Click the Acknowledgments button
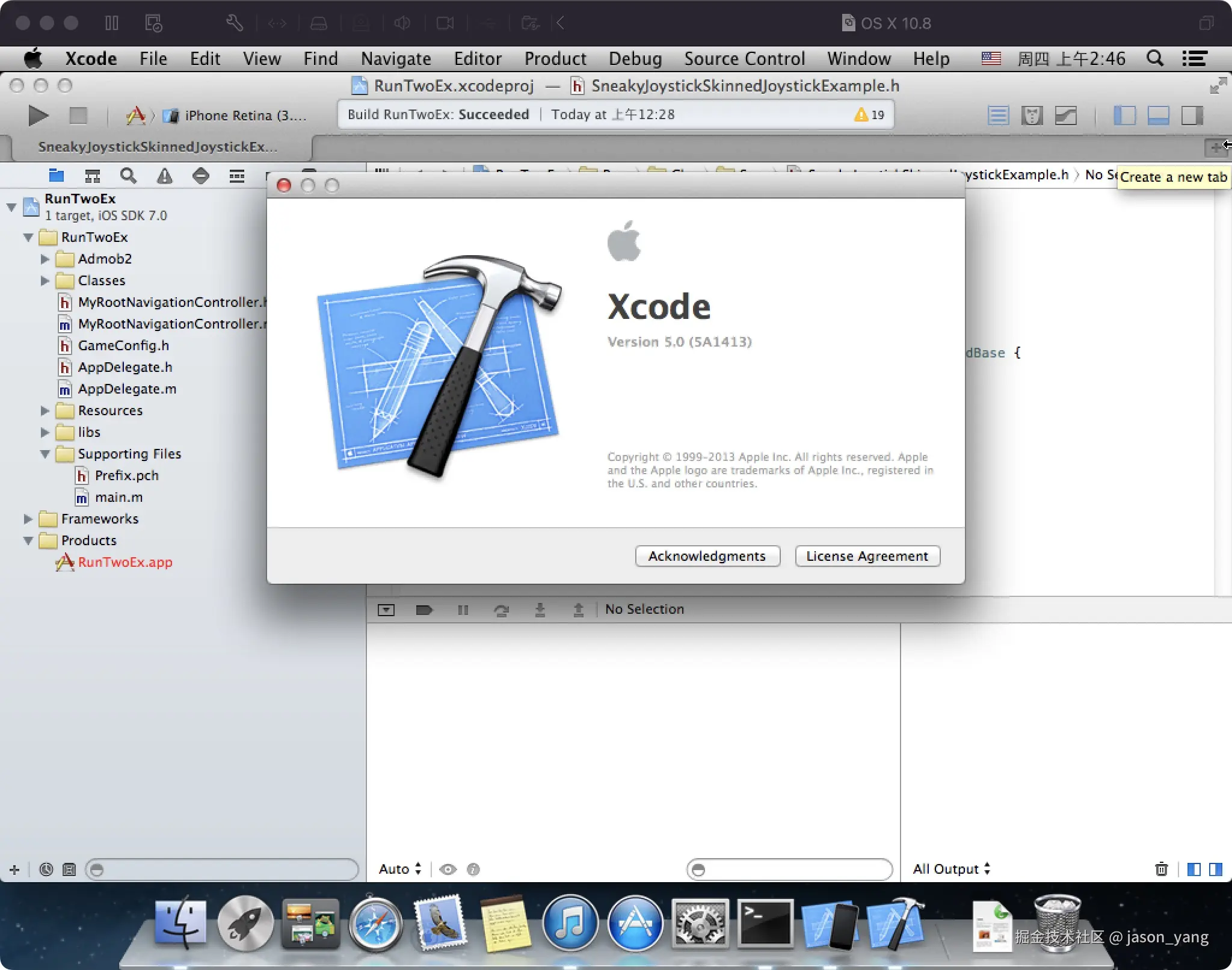The image size is (1232, 970). (x=707, y=556)
